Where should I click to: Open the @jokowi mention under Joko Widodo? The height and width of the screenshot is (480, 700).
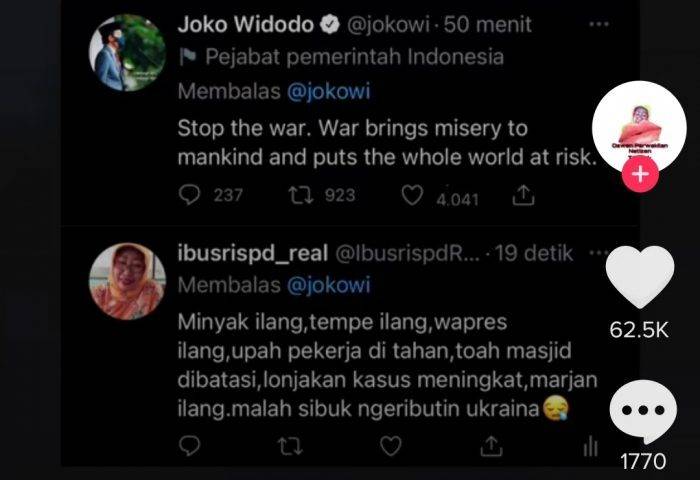329,92
